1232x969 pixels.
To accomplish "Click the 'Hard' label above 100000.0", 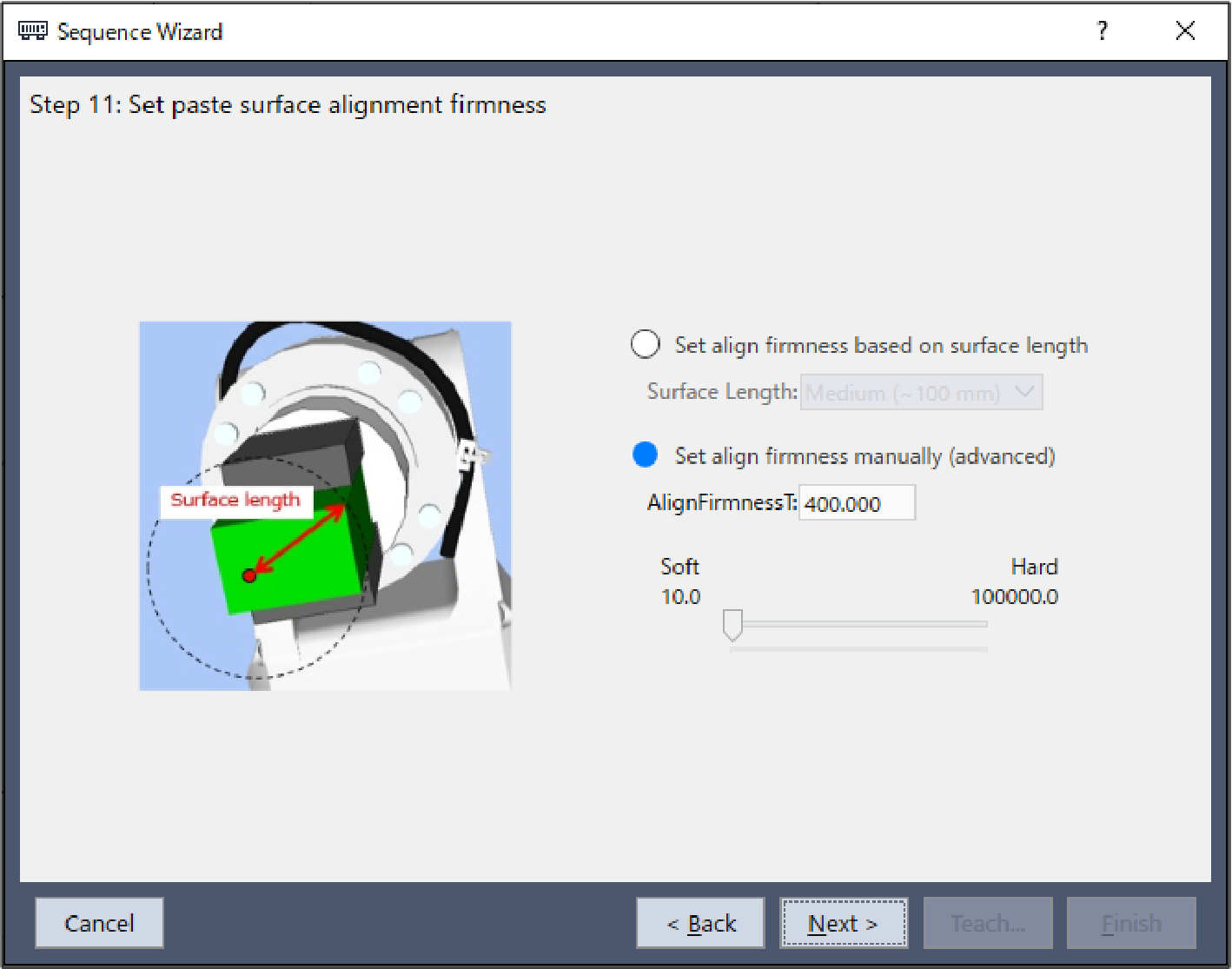I will (1034, 567).
